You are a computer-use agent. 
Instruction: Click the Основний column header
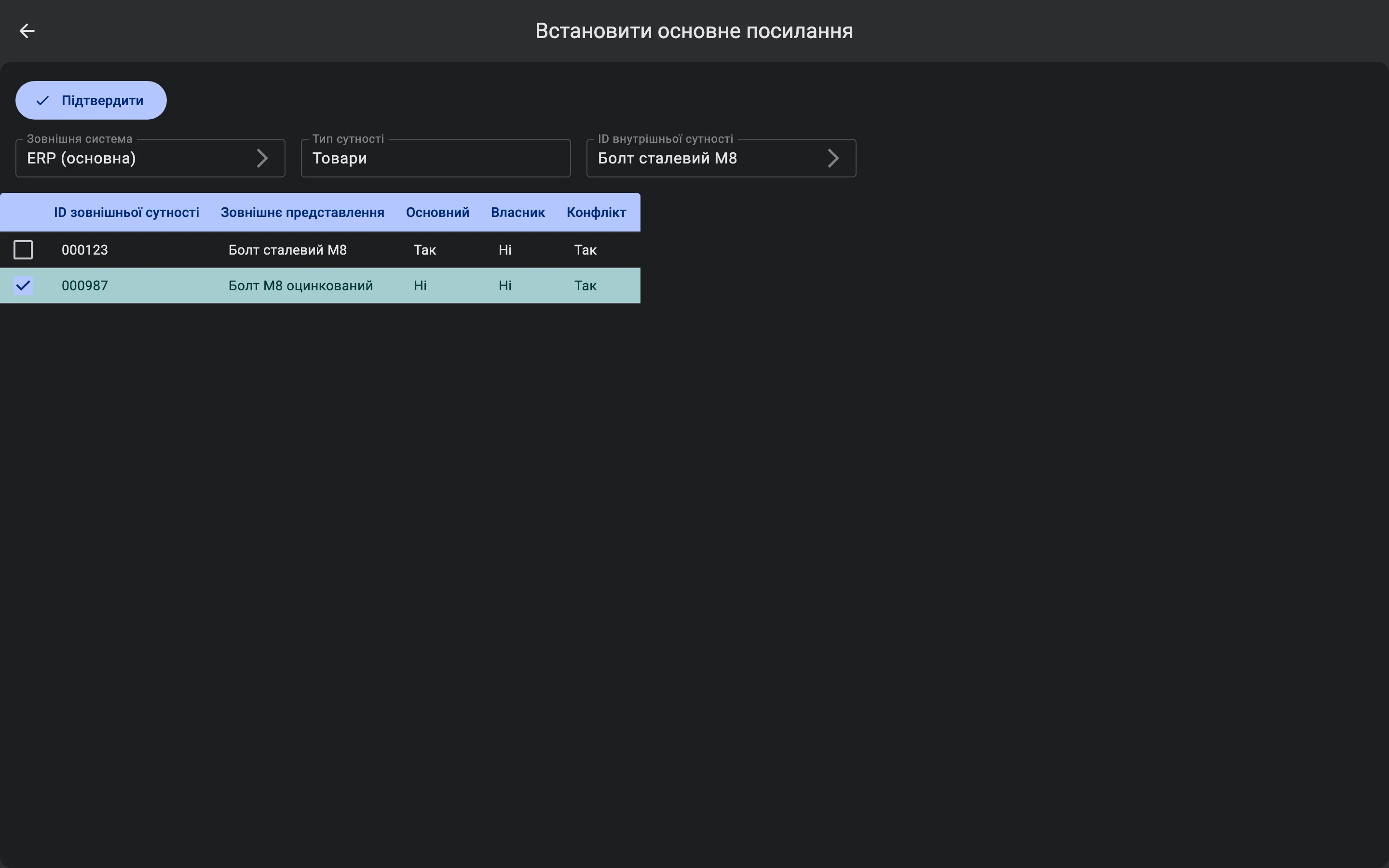pos(437,212)
